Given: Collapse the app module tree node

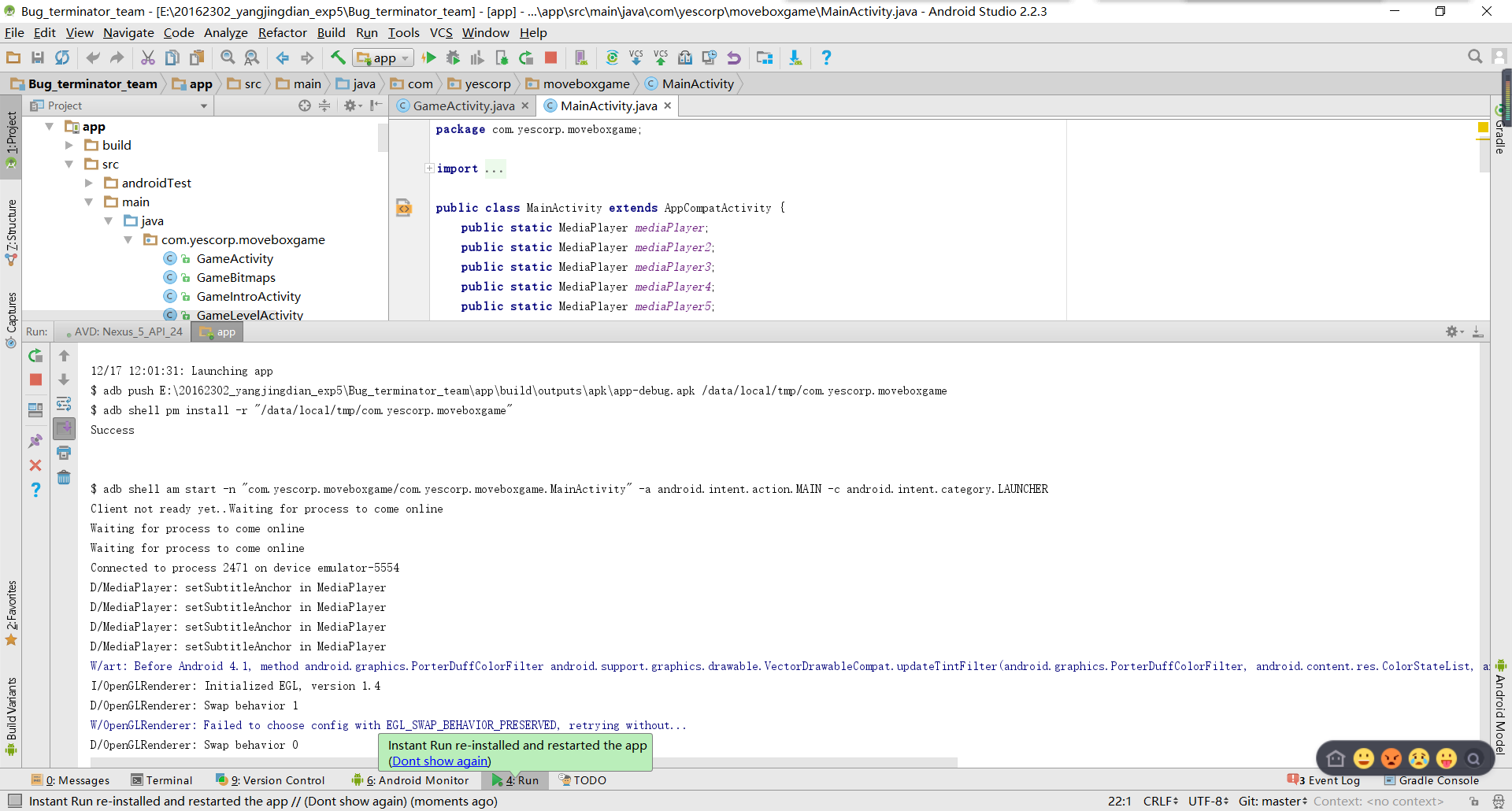Looking at the screenshot, I should click(50, 126).
